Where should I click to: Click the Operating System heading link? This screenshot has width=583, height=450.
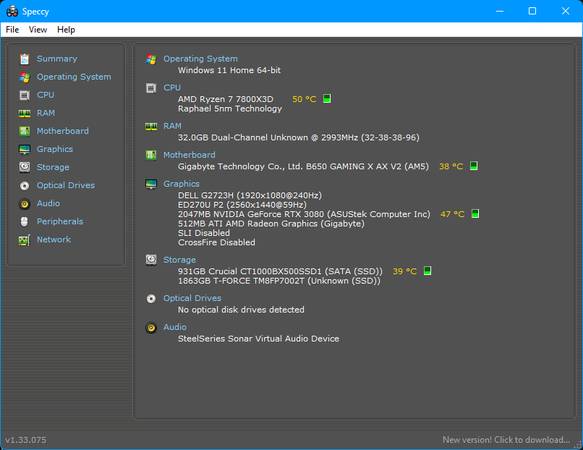point(200,59)
